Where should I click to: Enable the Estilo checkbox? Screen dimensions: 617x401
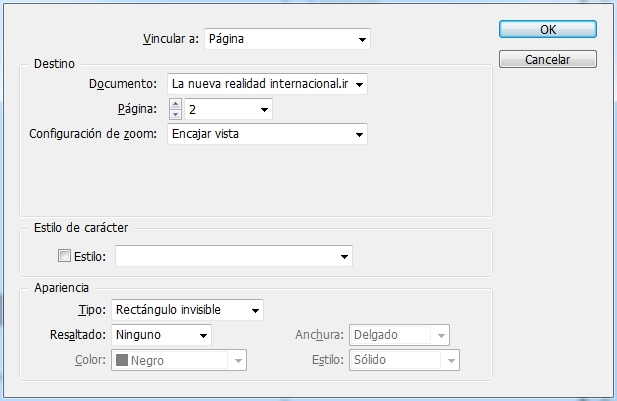tap(64, 256)
